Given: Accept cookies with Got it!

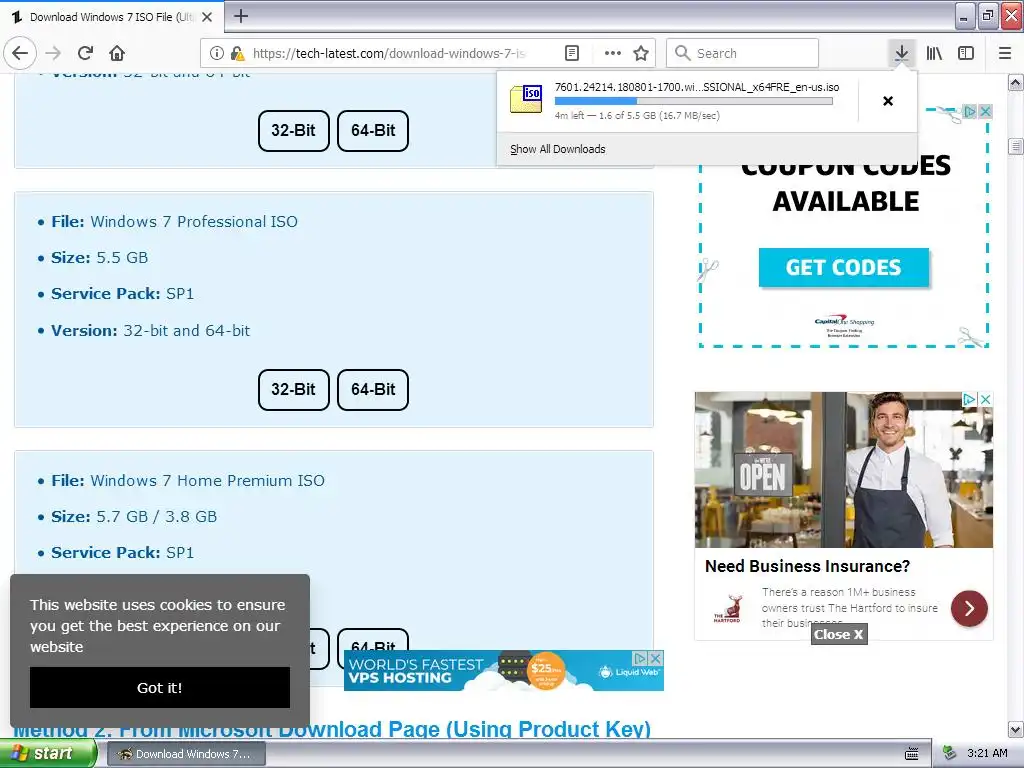Looking at the screenshot, I should point(160,687).
